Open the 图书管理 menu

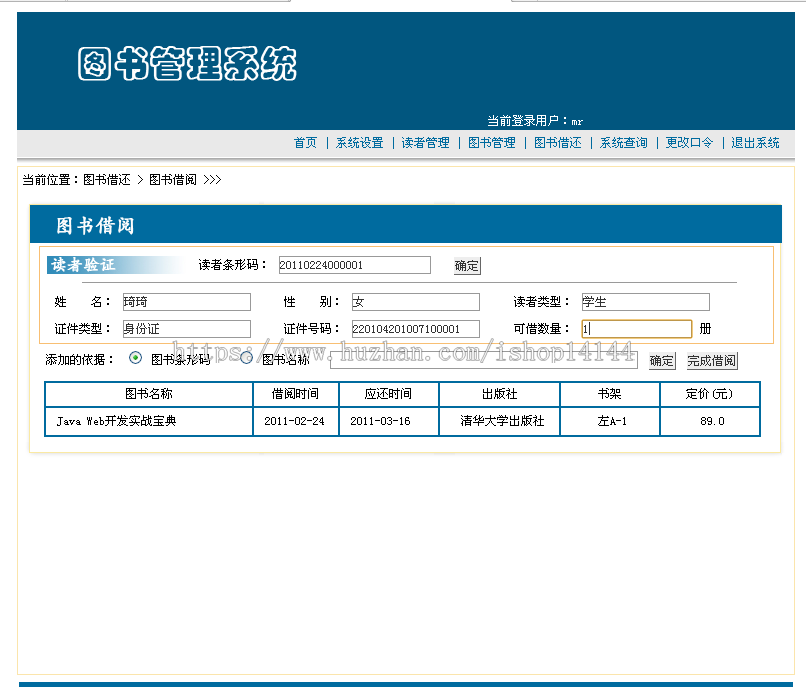click(492, 143)
